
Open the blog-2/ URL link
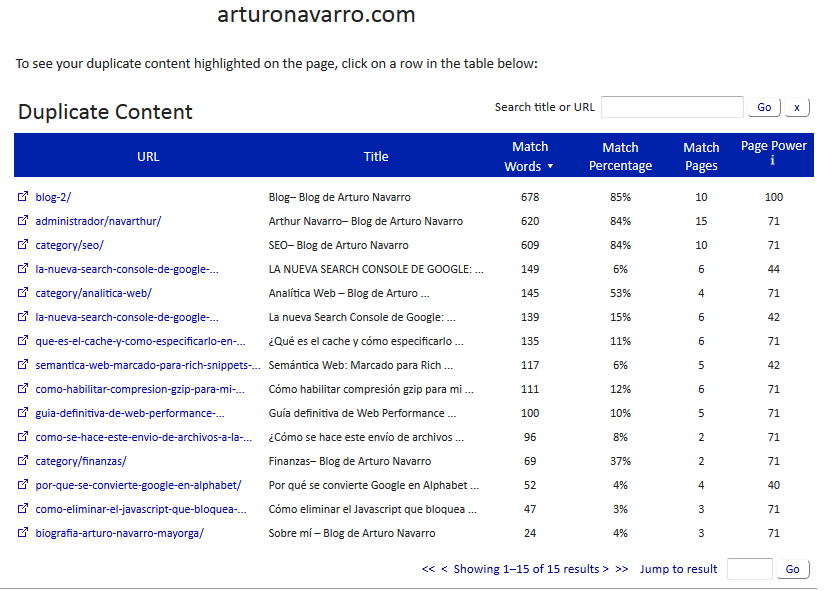pos(53,197)
